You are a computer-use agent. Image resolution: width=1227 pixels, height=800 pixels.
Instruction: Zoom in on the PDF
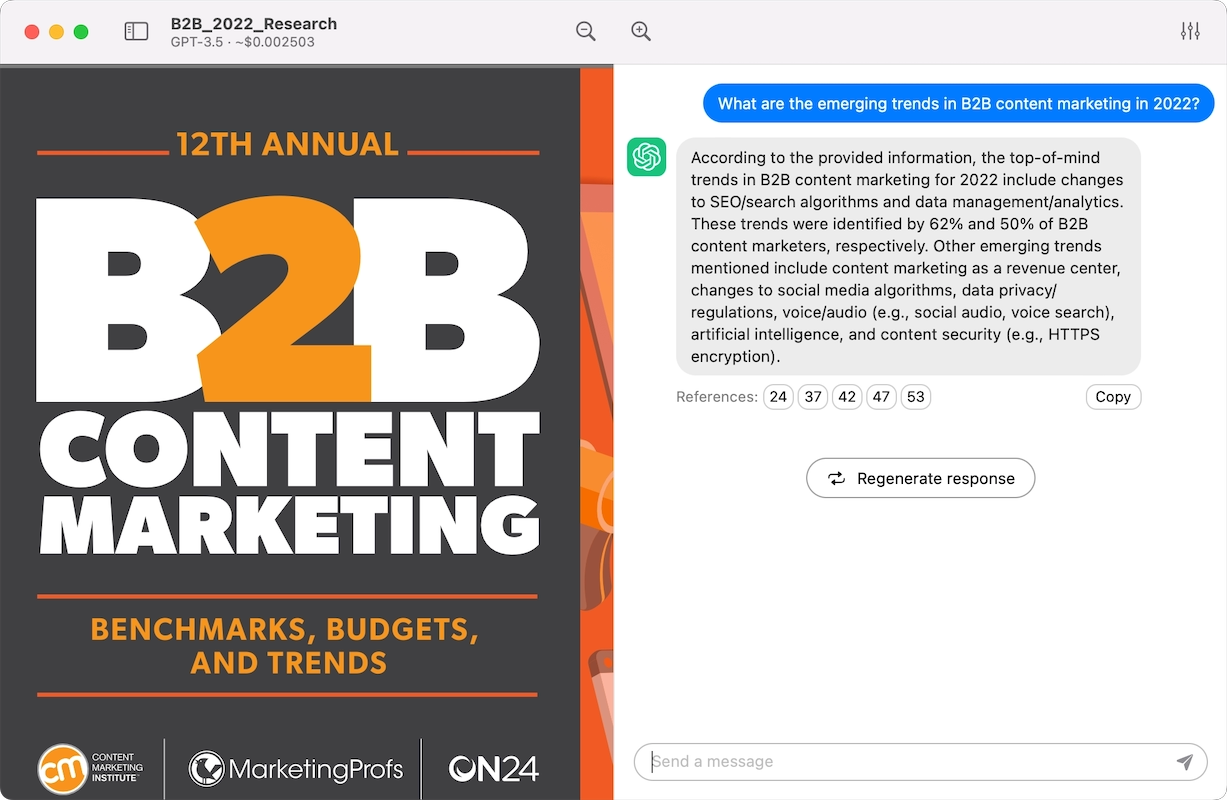pos(641,31)
